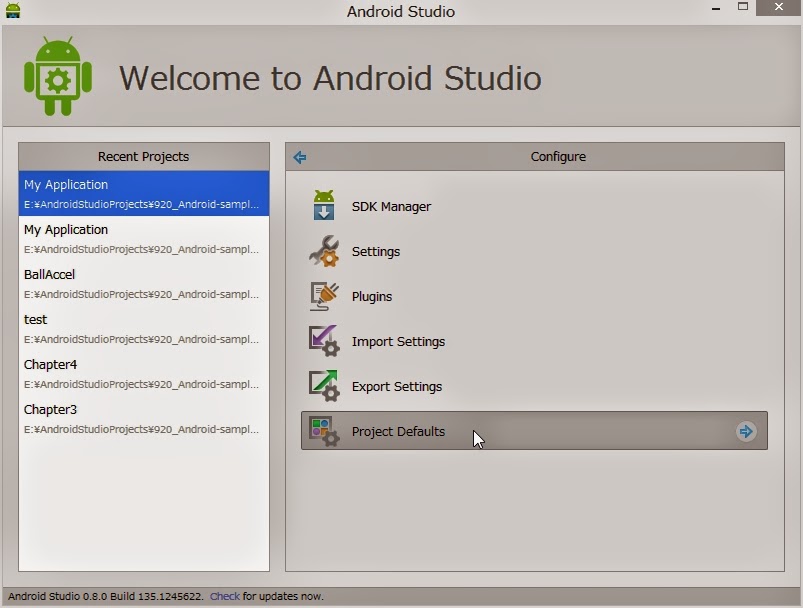
Task: Click the large Android Studio robot logo
Action: click(x=58, y=76)
